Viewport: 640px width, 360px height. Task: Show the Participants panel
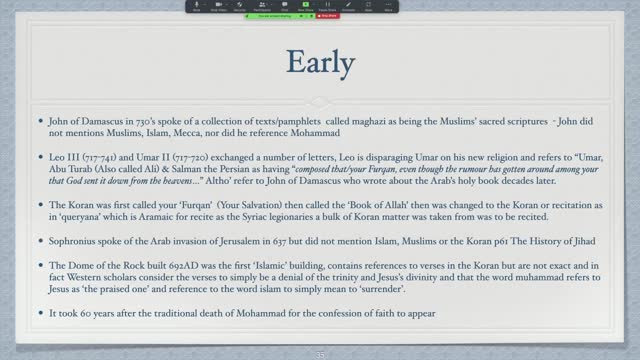(262, 6)
